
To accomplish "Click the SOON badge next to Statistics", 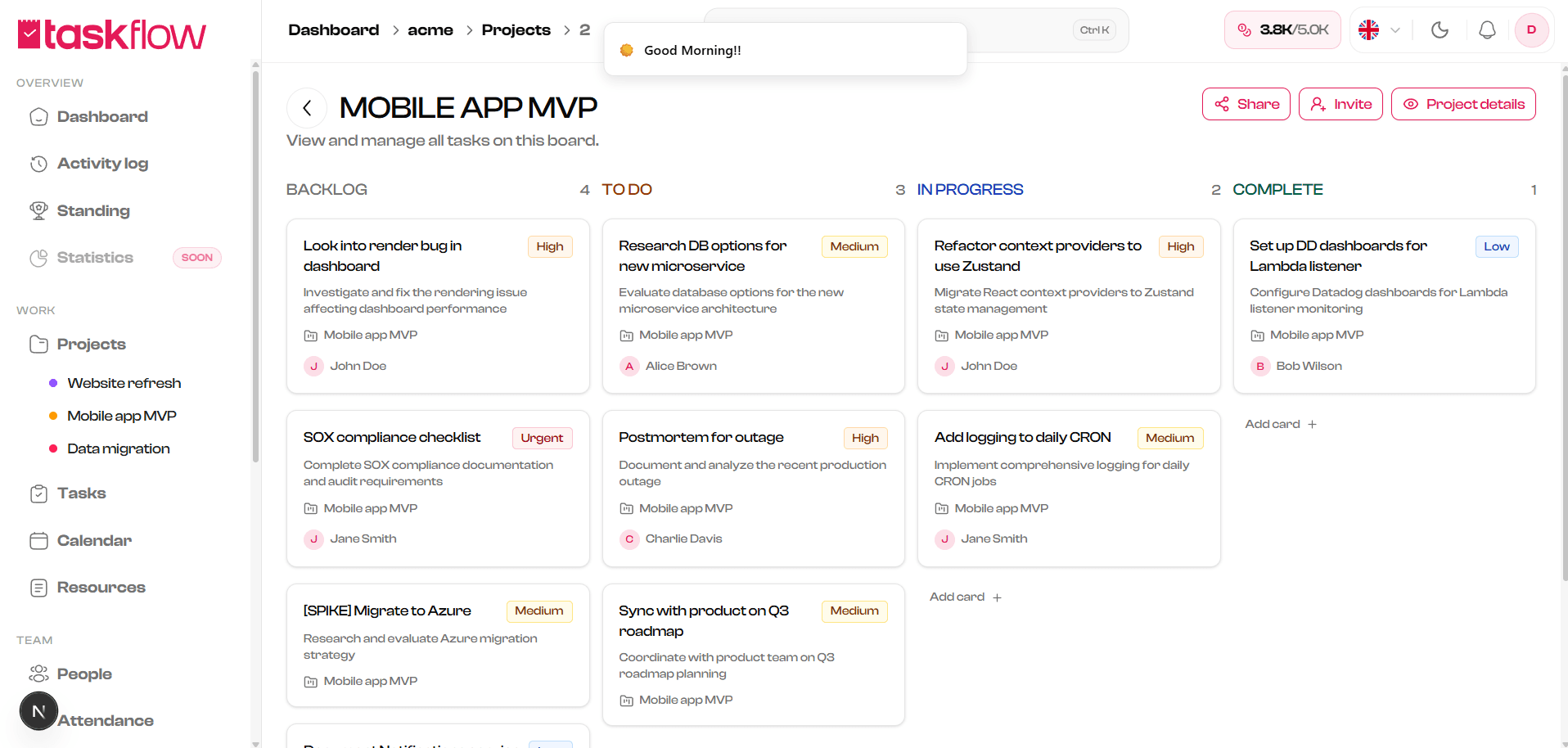I will click(x=197, y=258).
